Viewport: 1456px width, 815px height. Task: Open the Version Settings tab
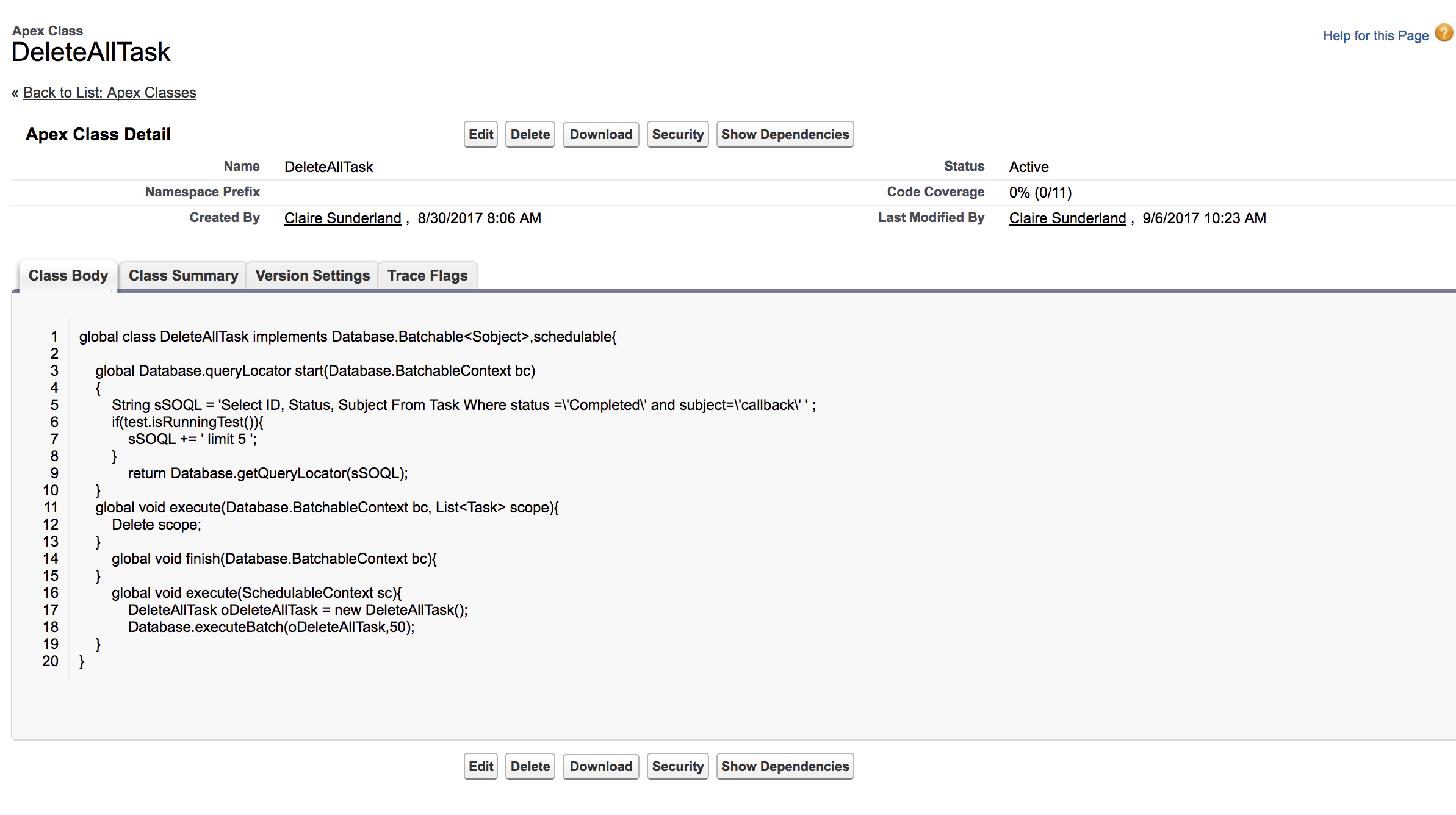[x=312, y=276]
